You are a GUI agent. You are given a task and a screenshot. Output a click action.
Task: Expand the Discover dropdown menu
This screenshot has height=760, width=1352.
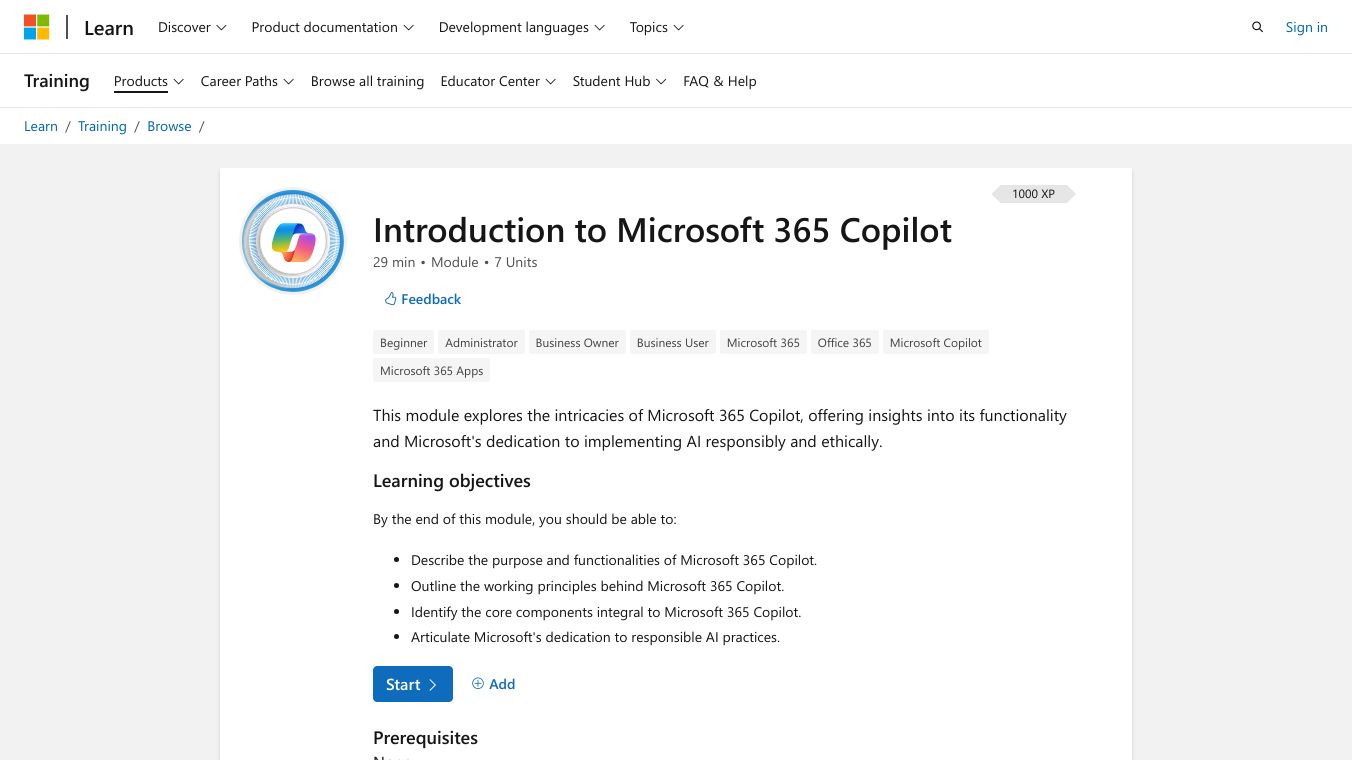pyautogui.click(x=192, y=27)
